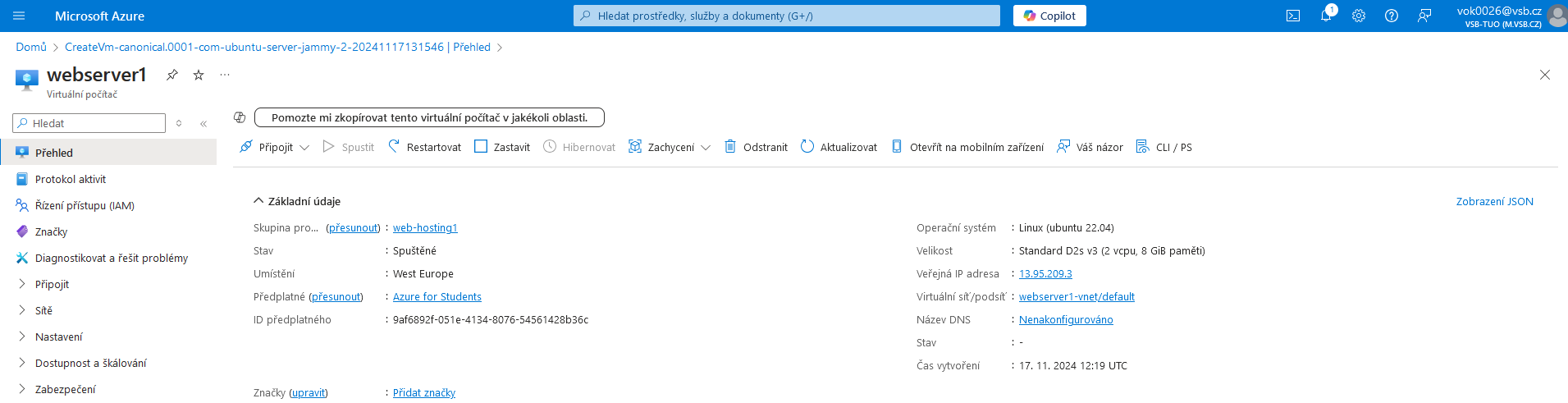Collapse the Základní údaje section
The height and width of the screenshot is (403, 1568).
click(x=297, y=201)
